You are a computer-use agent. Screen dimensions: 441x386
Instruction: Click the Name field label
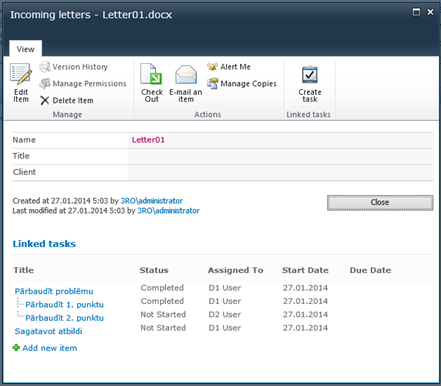click(24, 140)
